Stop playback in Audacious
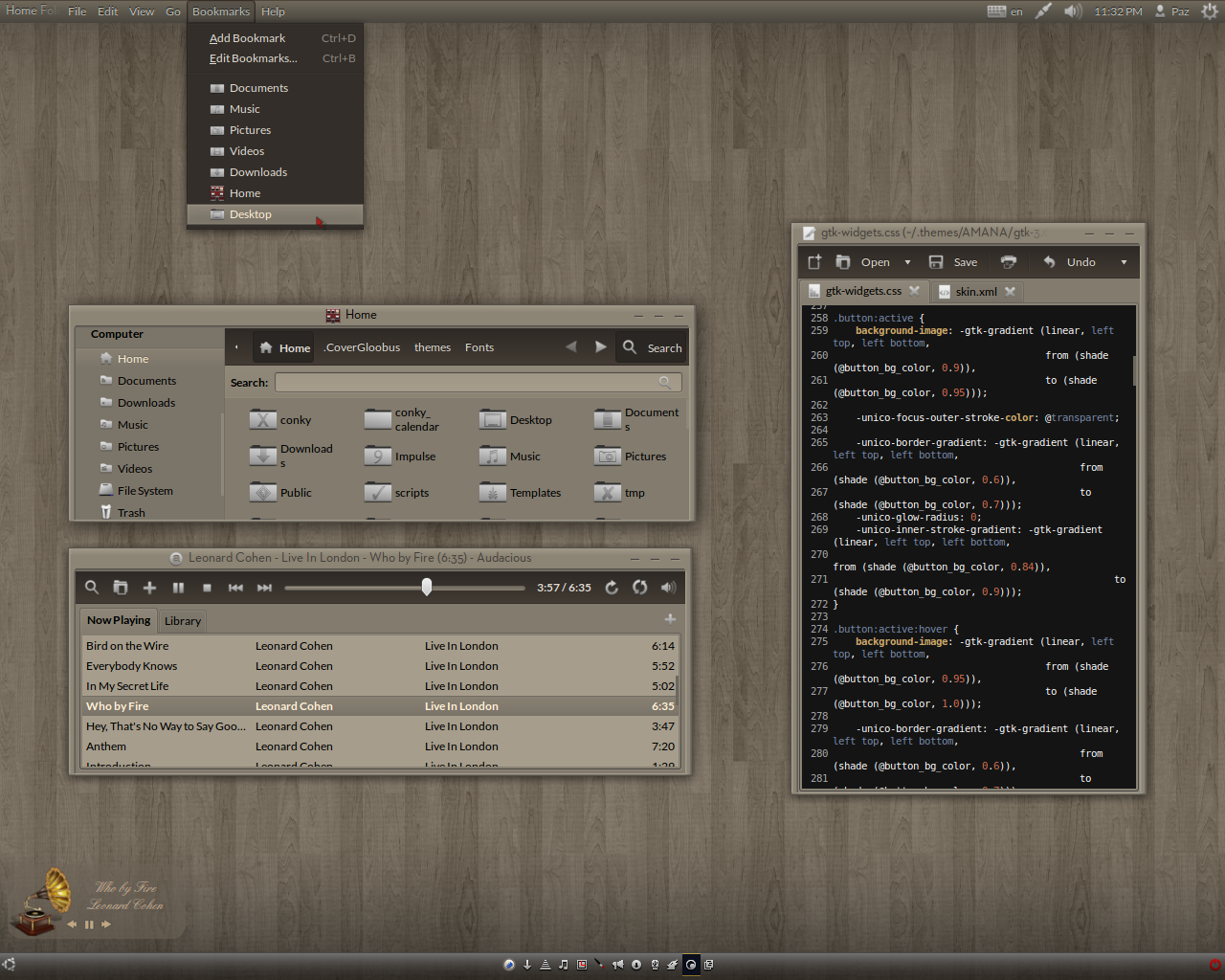 [207, 588]
